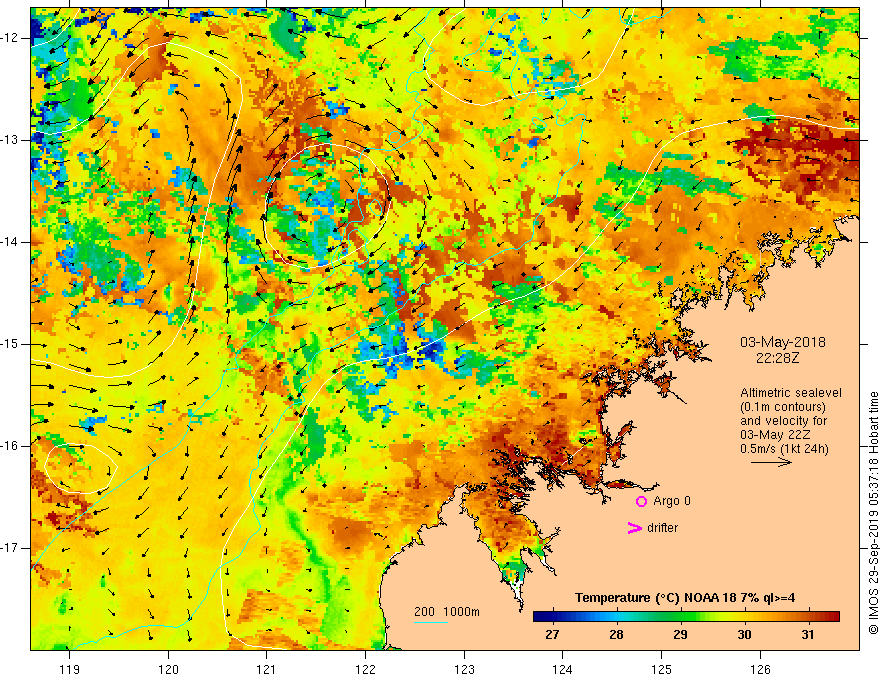Click colorbar tick label '31'

(x=808, y=635)
